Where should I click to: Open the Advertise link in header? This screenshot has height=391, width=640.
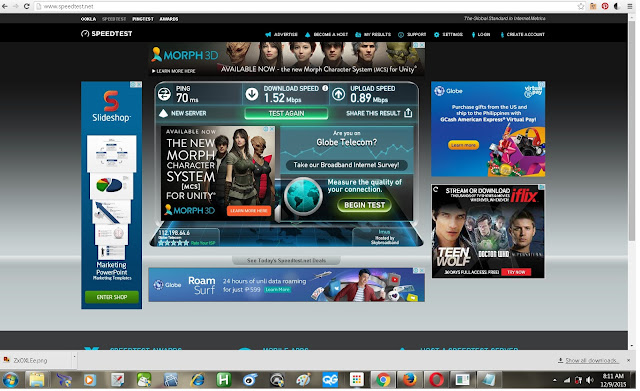[281, 34]
